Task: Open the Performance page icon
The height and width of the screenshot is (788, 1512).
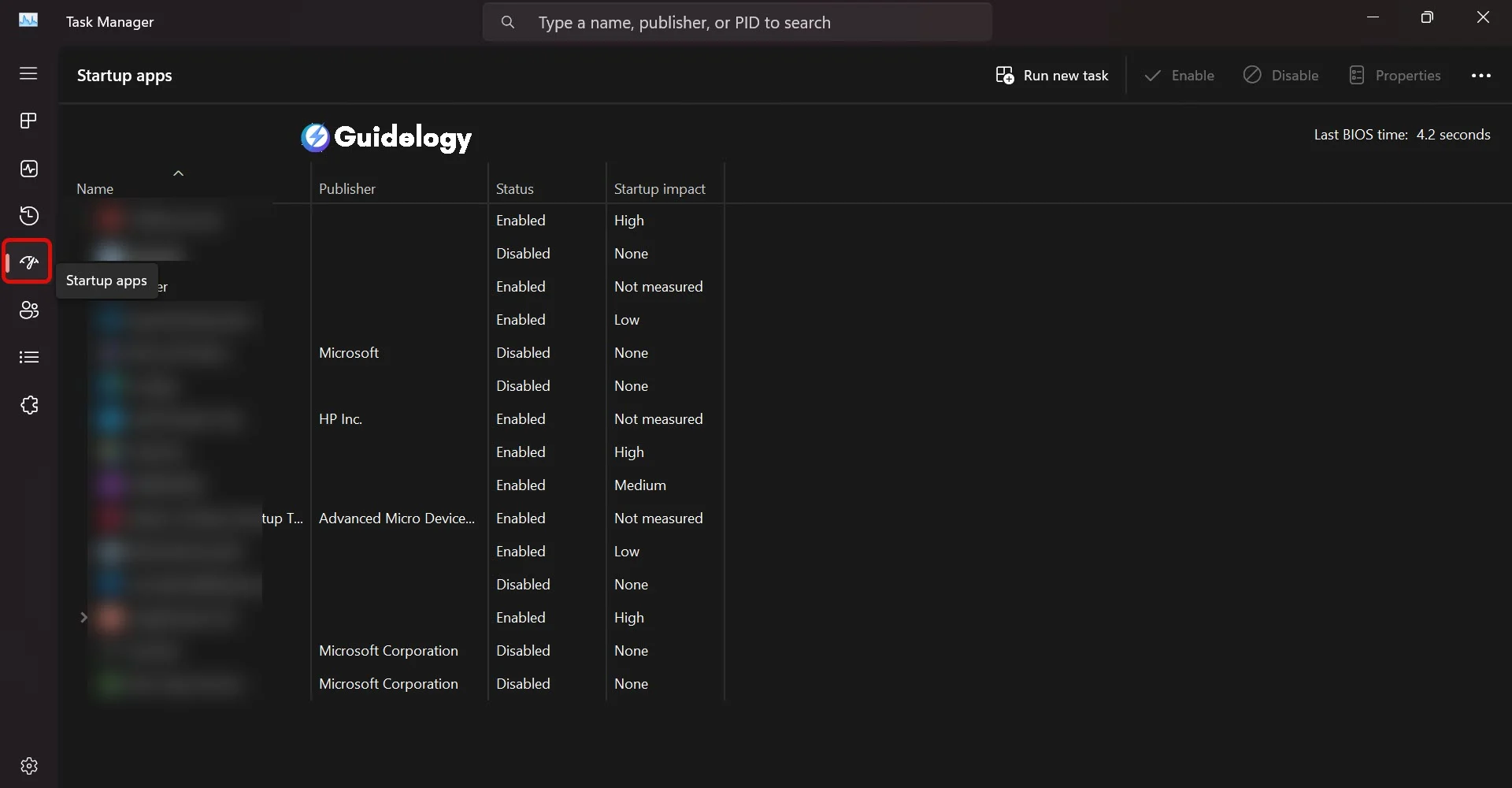Action: [x=28, y=169]
